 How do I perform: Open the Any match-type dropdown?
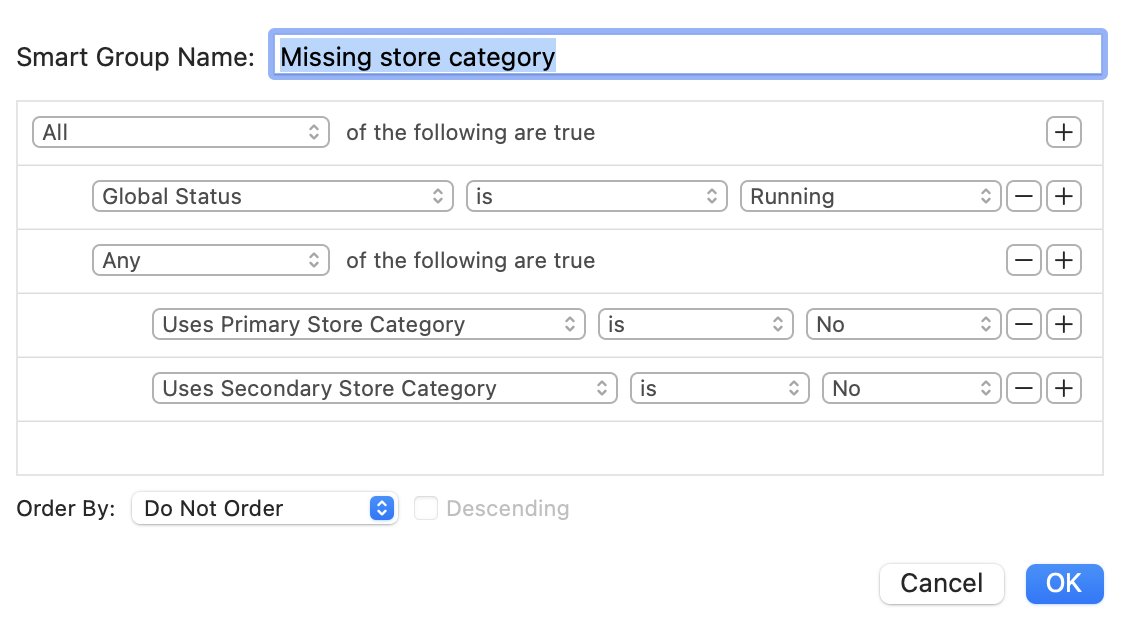[211, 260]
